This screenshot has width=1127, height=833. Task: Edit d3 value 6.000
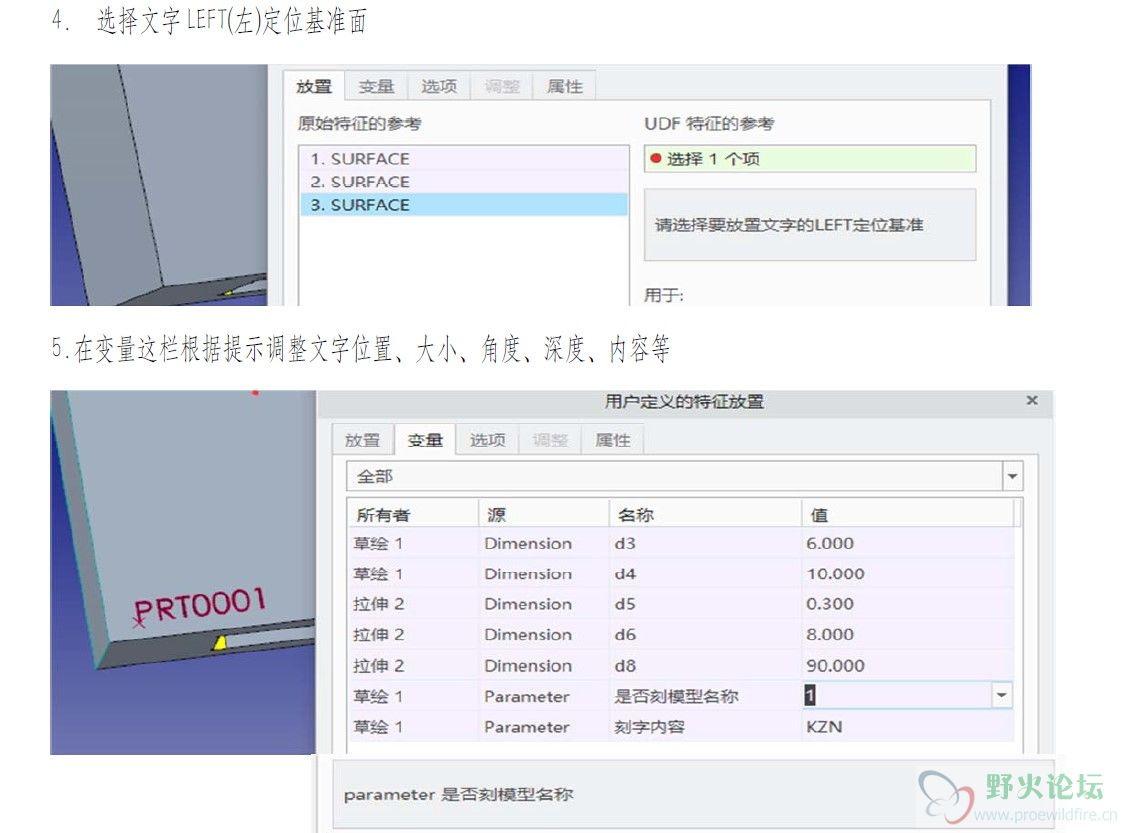(908, 543)
